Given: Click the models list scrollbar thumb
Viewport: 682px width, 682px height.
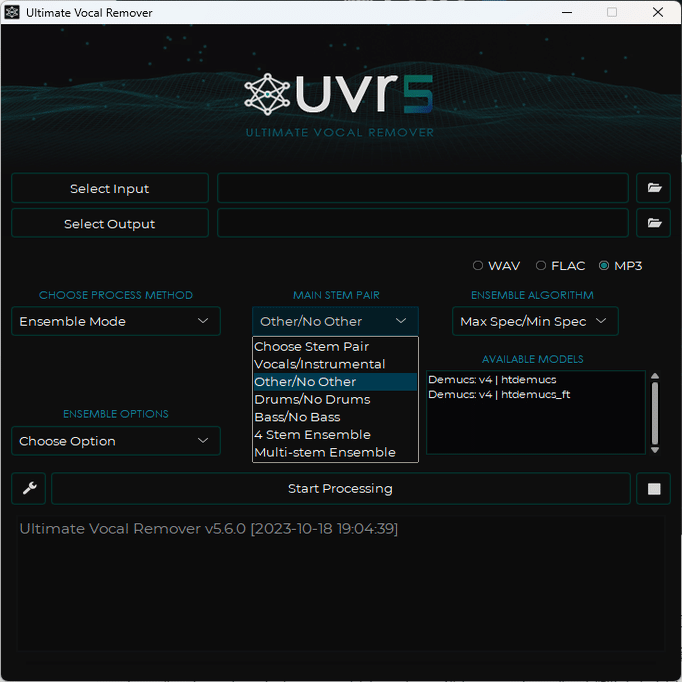Looking at the screenshot, I should coord(655,413).
